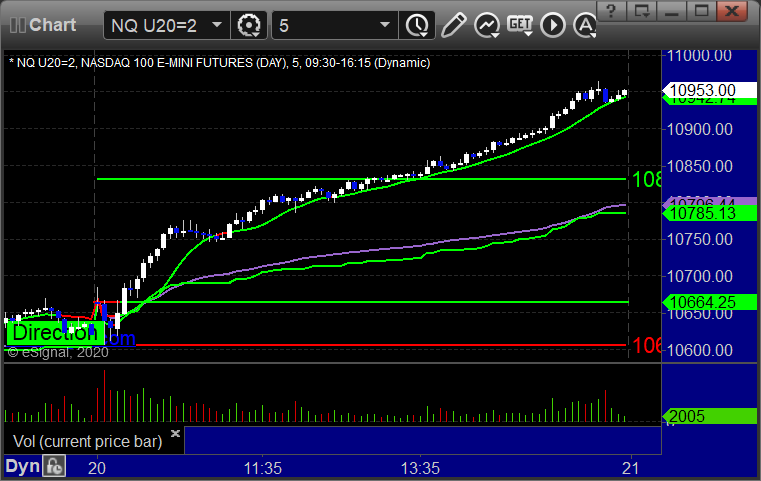
Task: Open the studies/indicator chart icon menu
Action: pos(487,25)
